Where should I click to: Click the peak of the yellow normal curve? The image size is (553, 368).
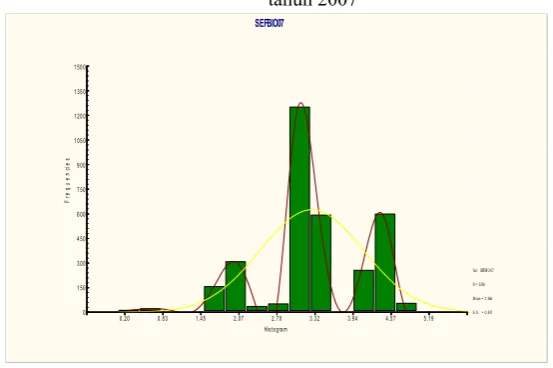[311, 210]
